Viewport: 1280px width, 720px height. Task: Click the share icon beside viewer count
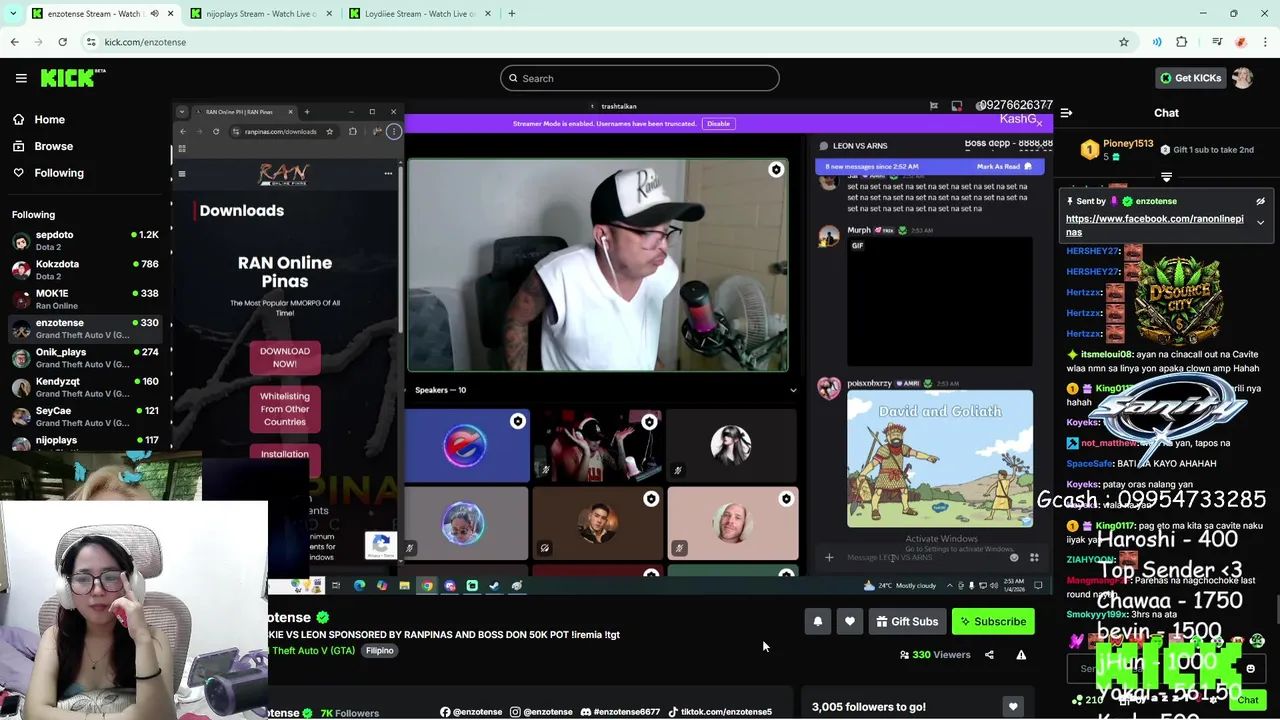tap(989, 655)
